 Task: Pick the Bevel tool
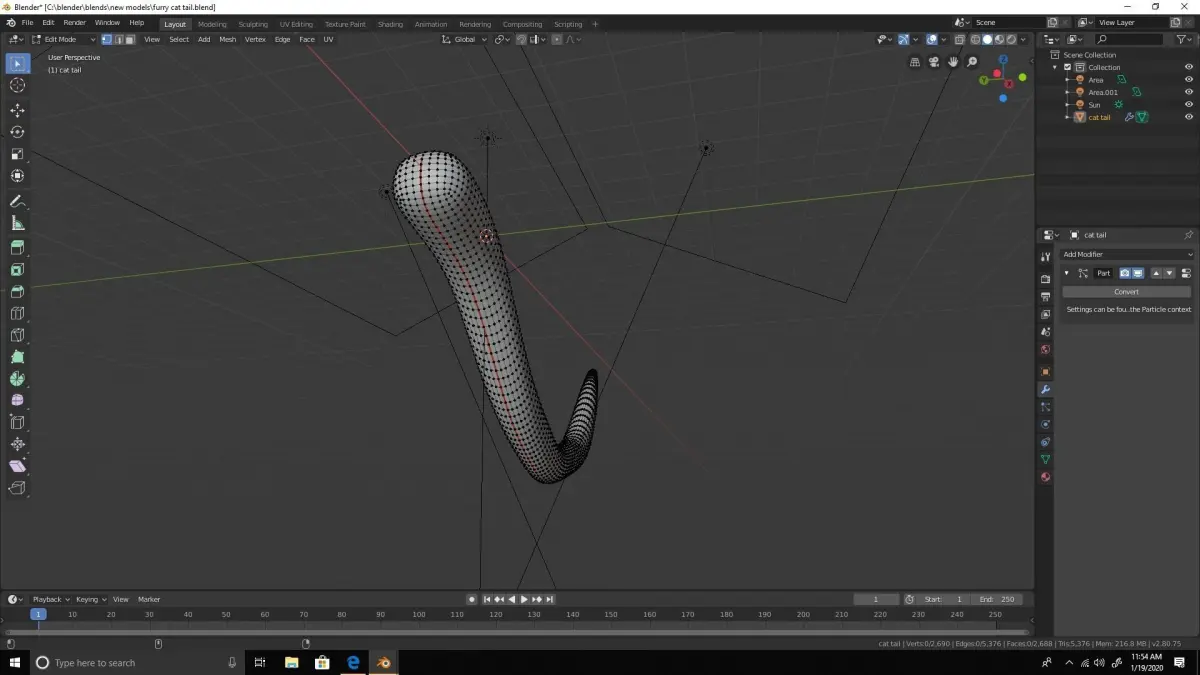[17, 291]
